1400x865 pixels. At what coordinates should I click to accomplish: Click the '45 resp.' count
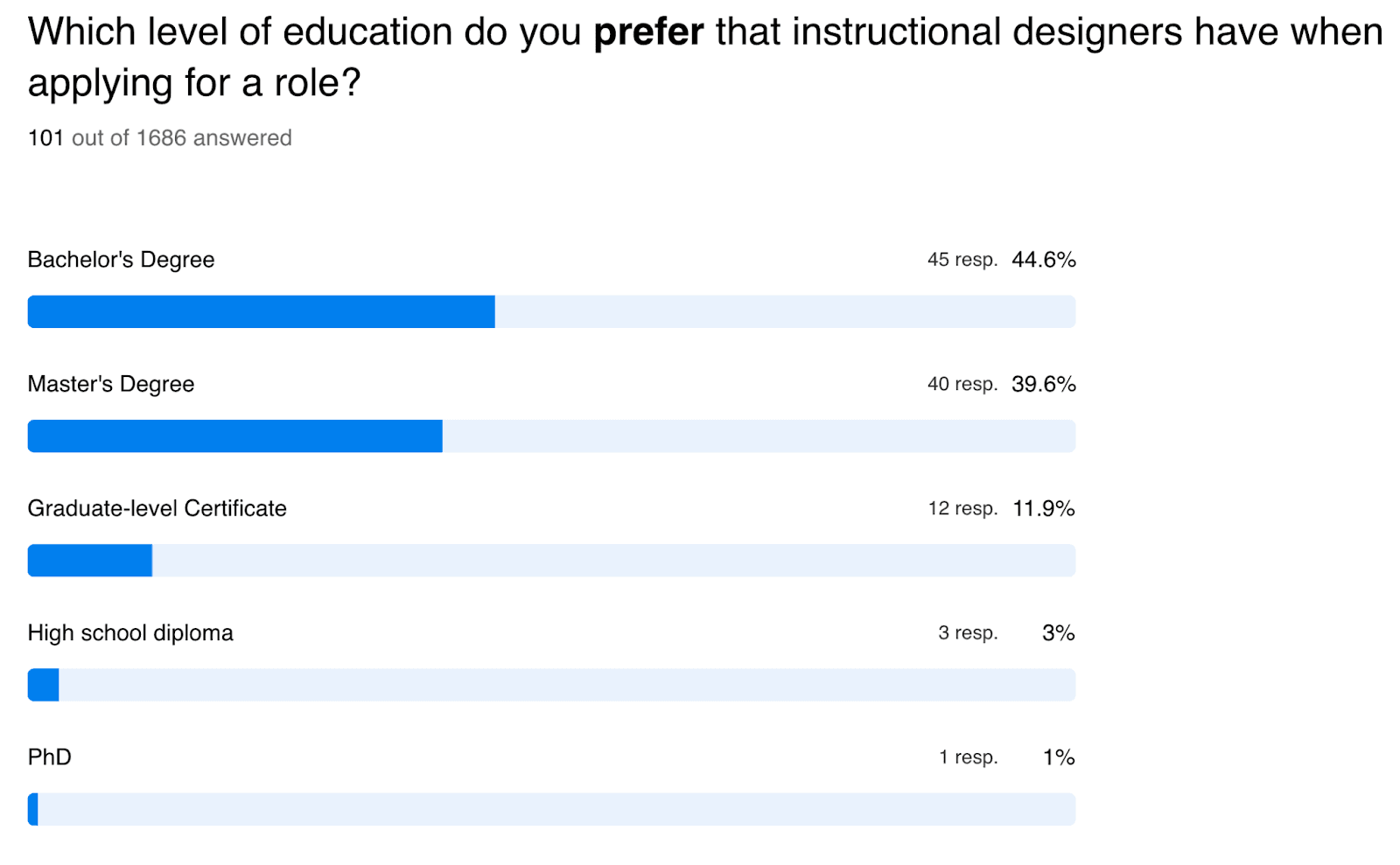click(x=962, y=260)
